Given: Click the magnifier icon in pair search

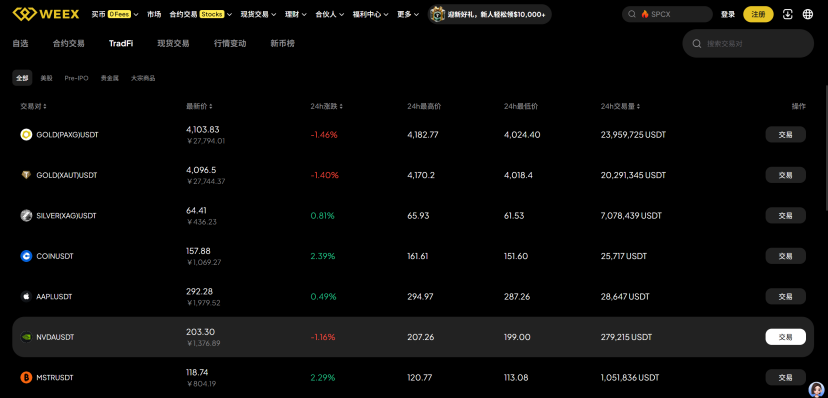Looking at the screenshot, I should click(x=697, y=44).
